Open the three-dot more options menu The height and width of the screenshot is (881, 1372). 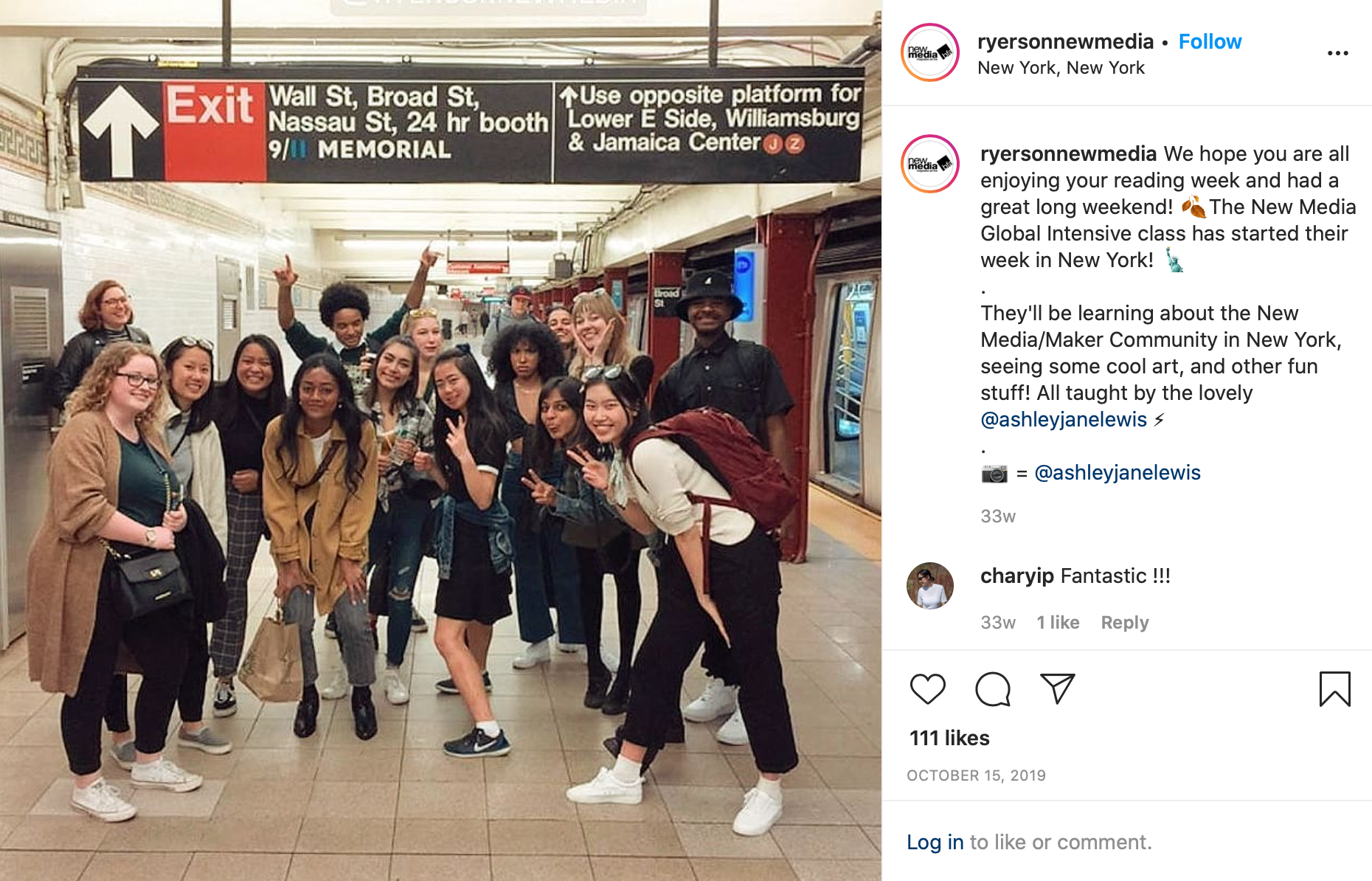click(x=1337, y=53)
